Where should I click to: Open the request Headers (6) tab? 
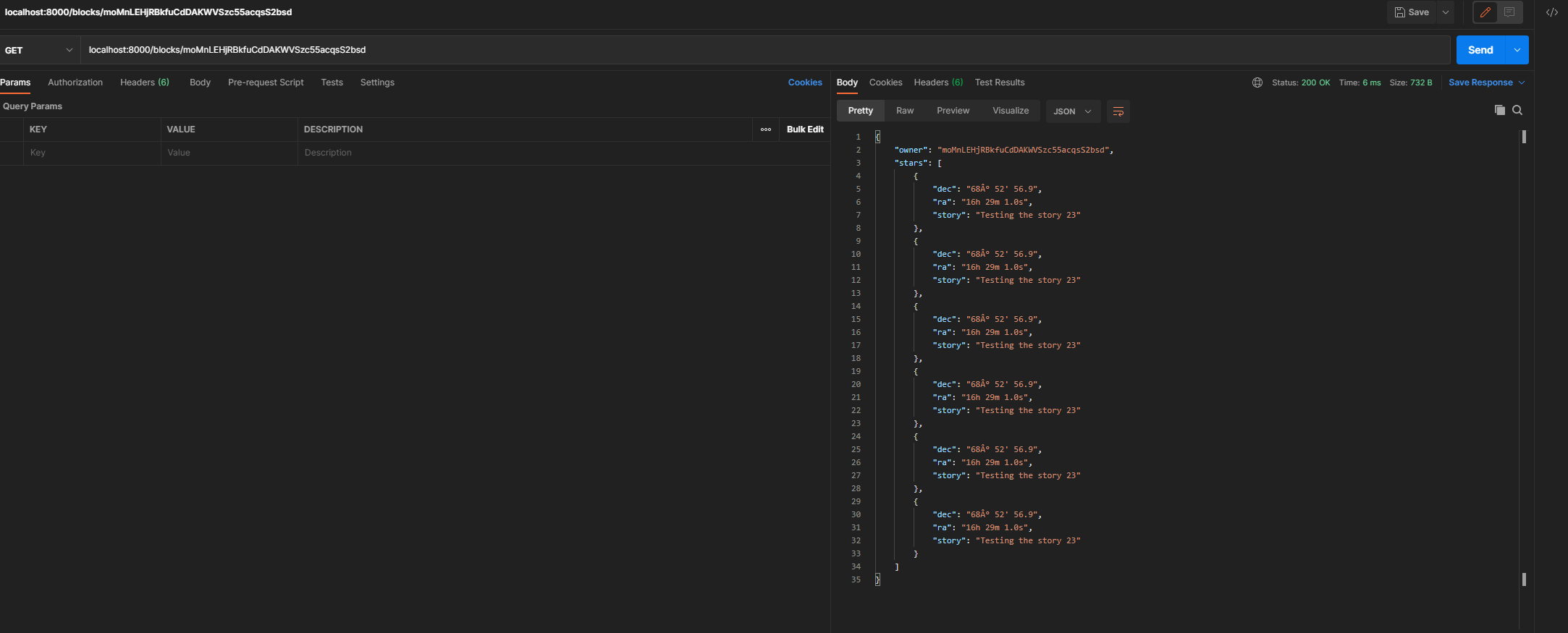[145, 82]
